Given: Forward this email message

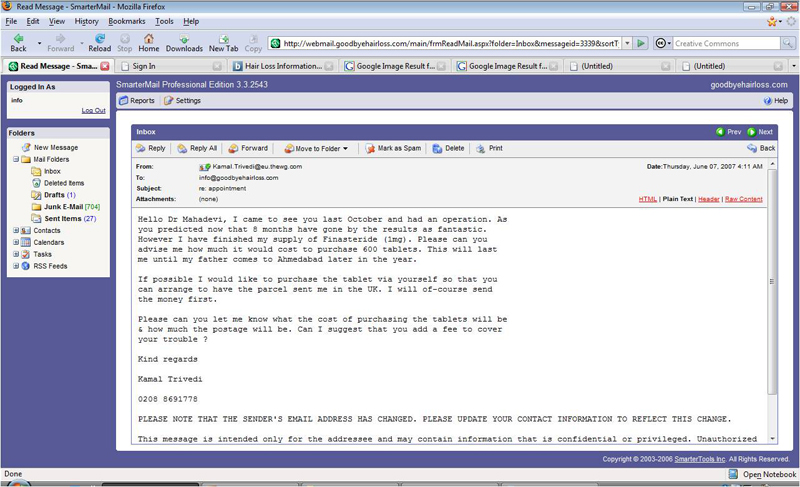Looking at the screenshot, I should [x=248, y=148].
